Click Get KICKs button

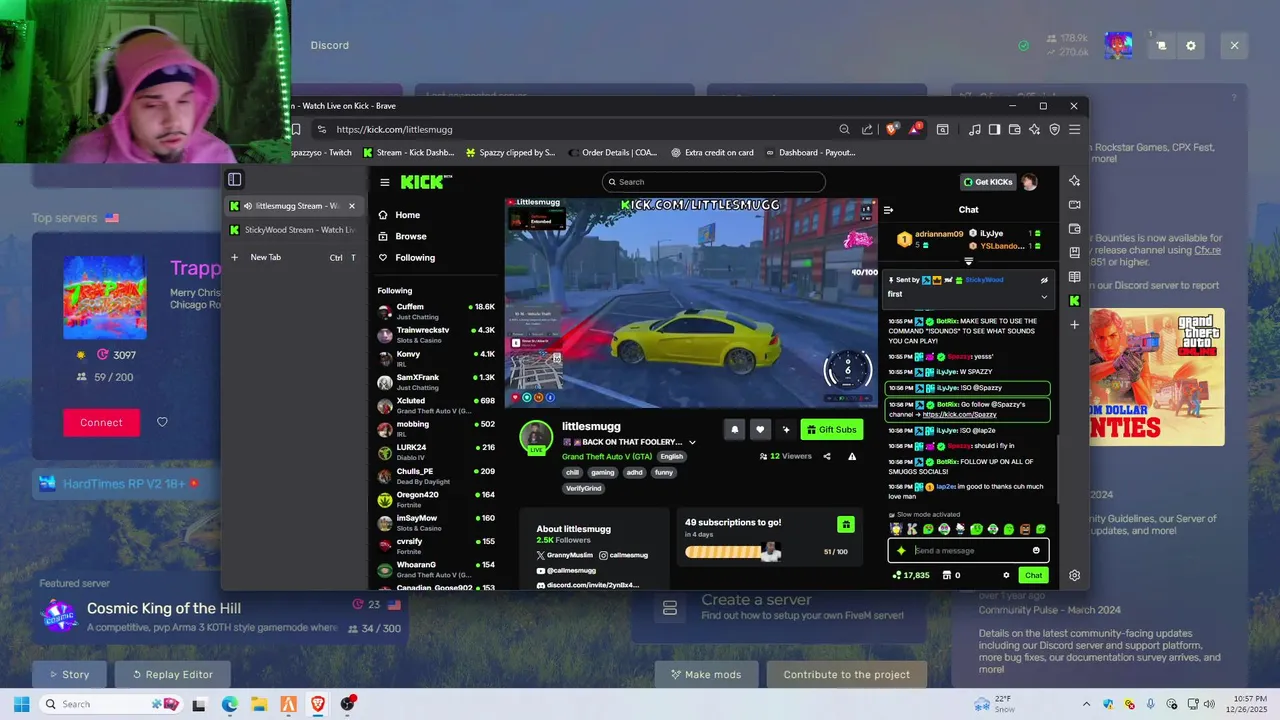point(987,182)
